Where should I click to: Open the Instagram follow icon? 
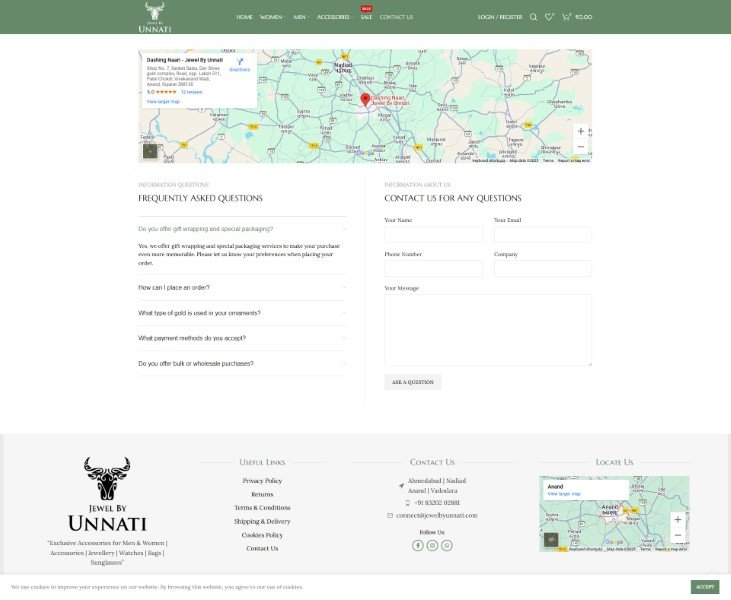432,545
